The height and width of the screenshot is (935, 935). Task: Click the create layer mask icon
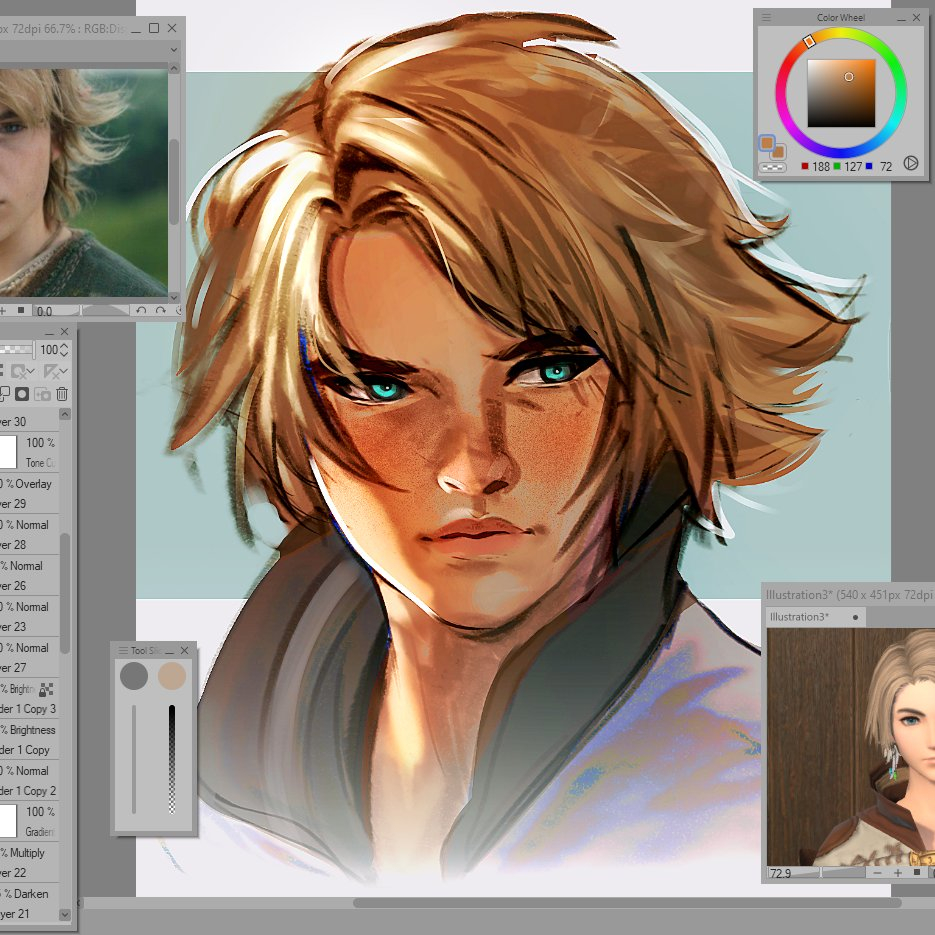tap(21, 395)
